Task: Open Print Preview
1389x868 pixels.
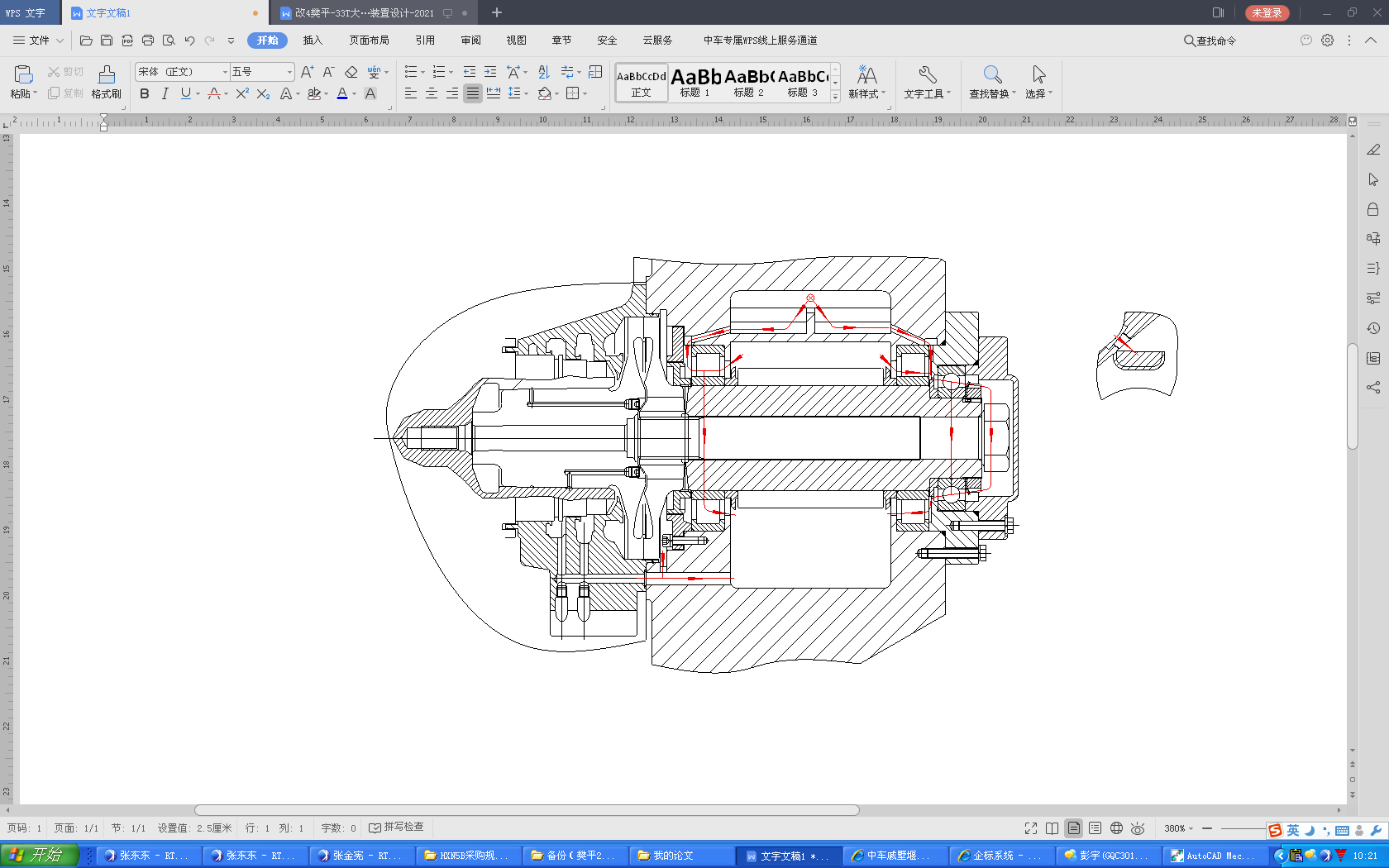Action: click(169, 41)
